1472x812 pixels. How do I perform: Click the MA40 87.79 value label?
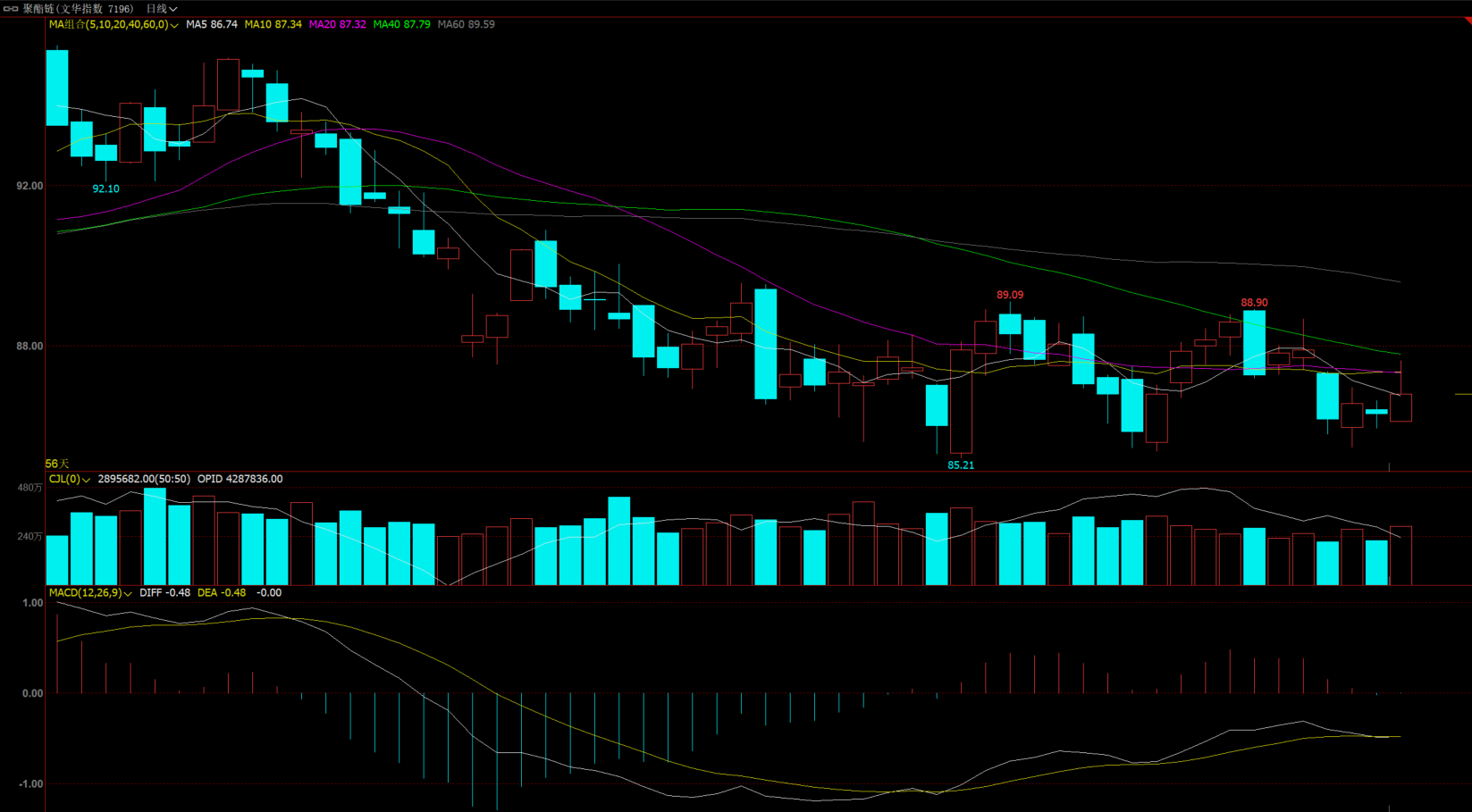tap(401, 25)
